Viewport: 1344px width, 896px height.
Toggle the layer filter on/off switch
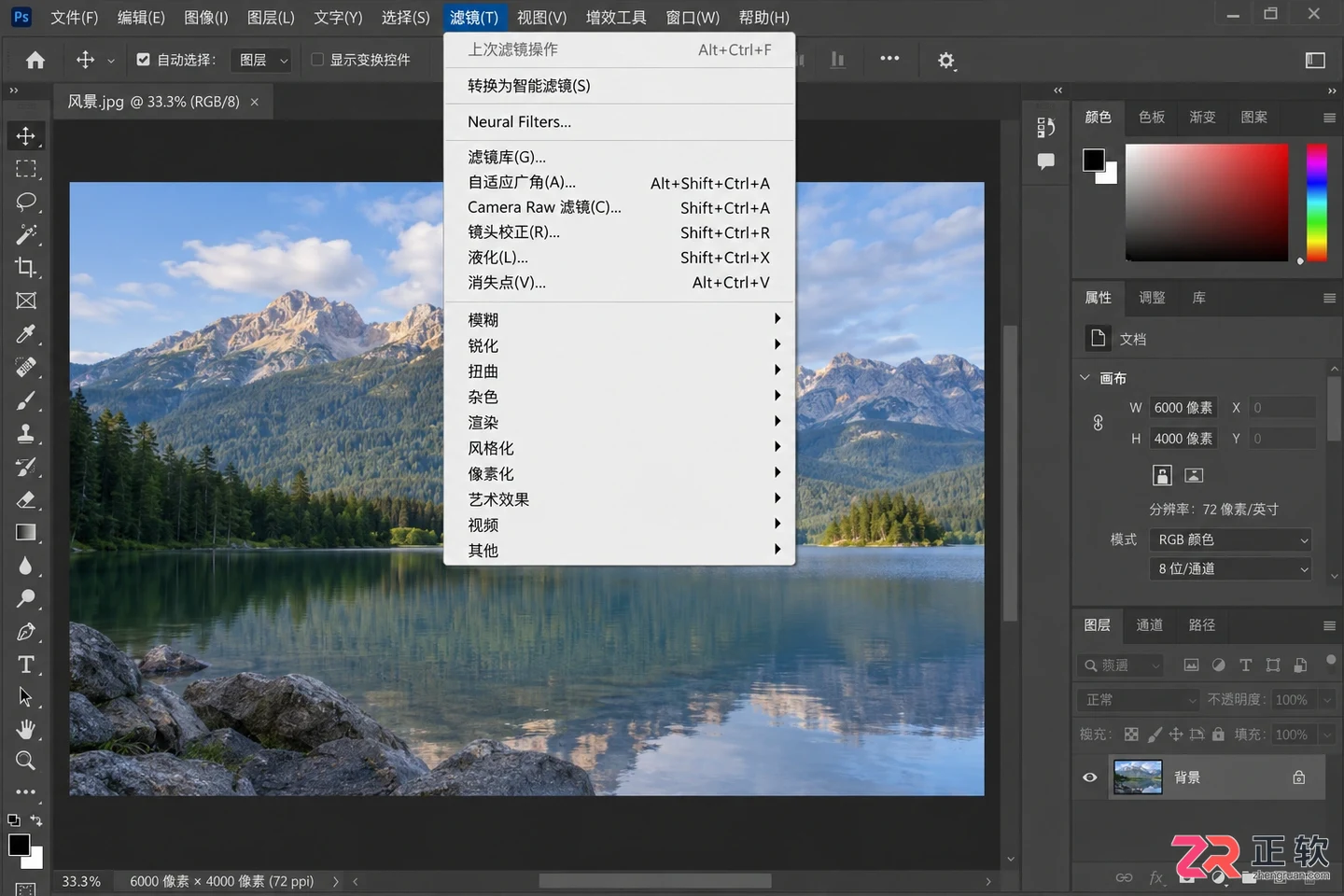1331,661
